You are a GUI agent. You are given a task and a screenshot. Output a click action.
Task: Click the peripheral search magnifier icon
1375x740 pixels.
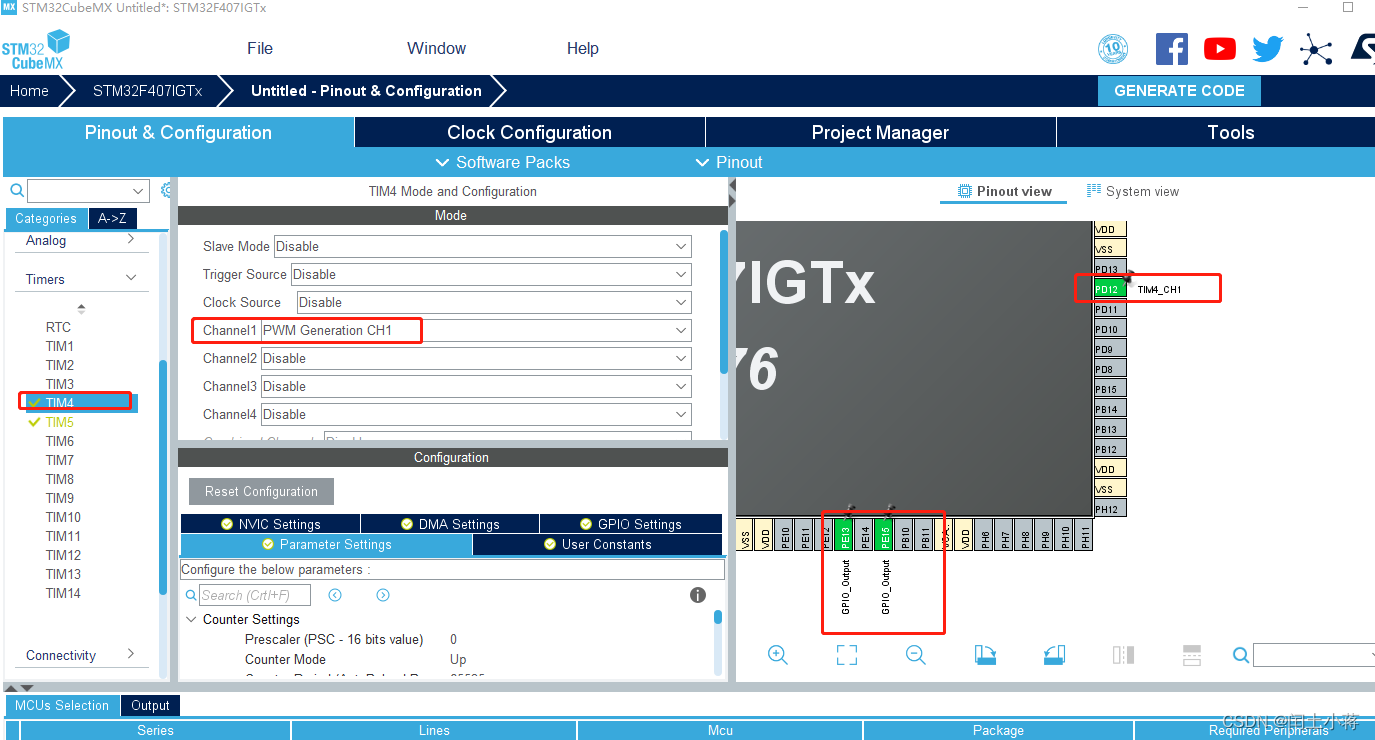click(x=17, y=190)
